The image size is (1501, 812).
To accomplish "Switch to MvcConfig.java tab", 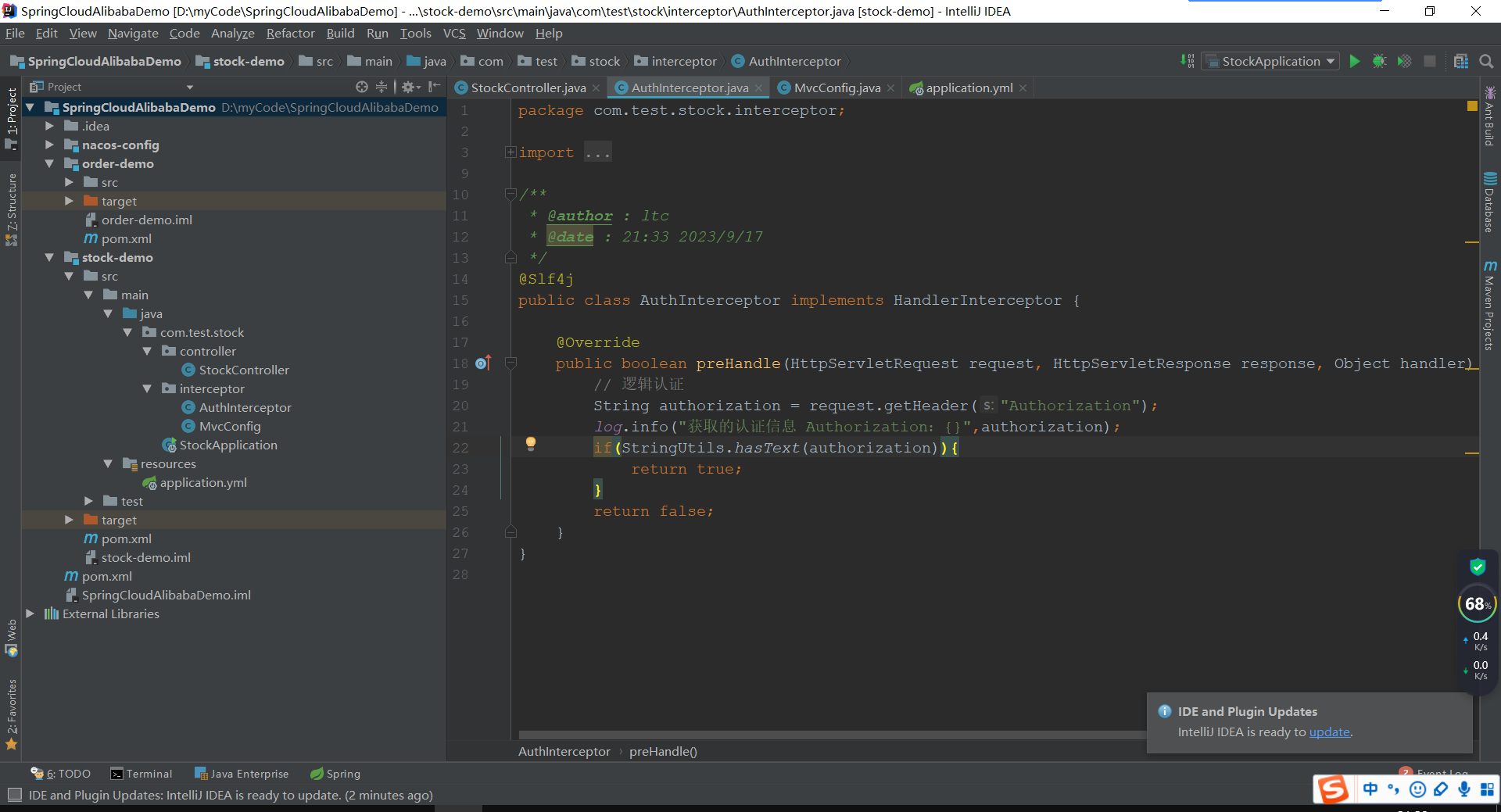I will pos(836,88).
